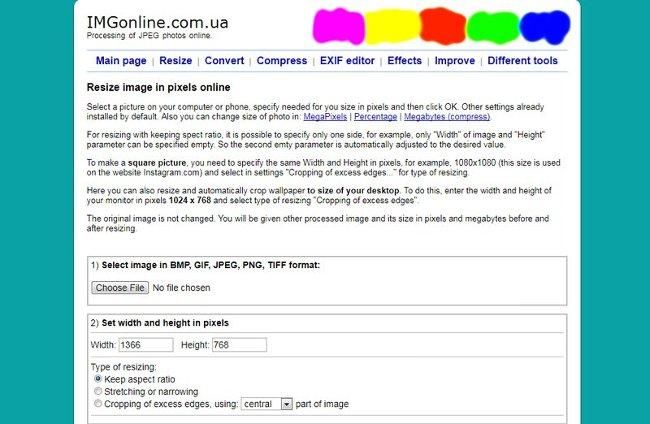Viewport: 650px width, 424px height.
Task: Click the 'Resize image in pixels online' heading
Action: point(158,87)
